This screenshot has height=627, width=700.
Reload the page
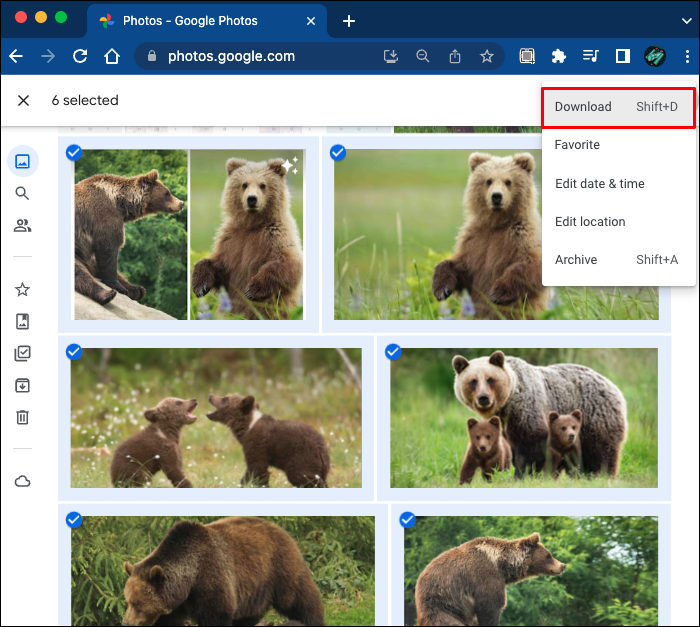coord(80,57)
